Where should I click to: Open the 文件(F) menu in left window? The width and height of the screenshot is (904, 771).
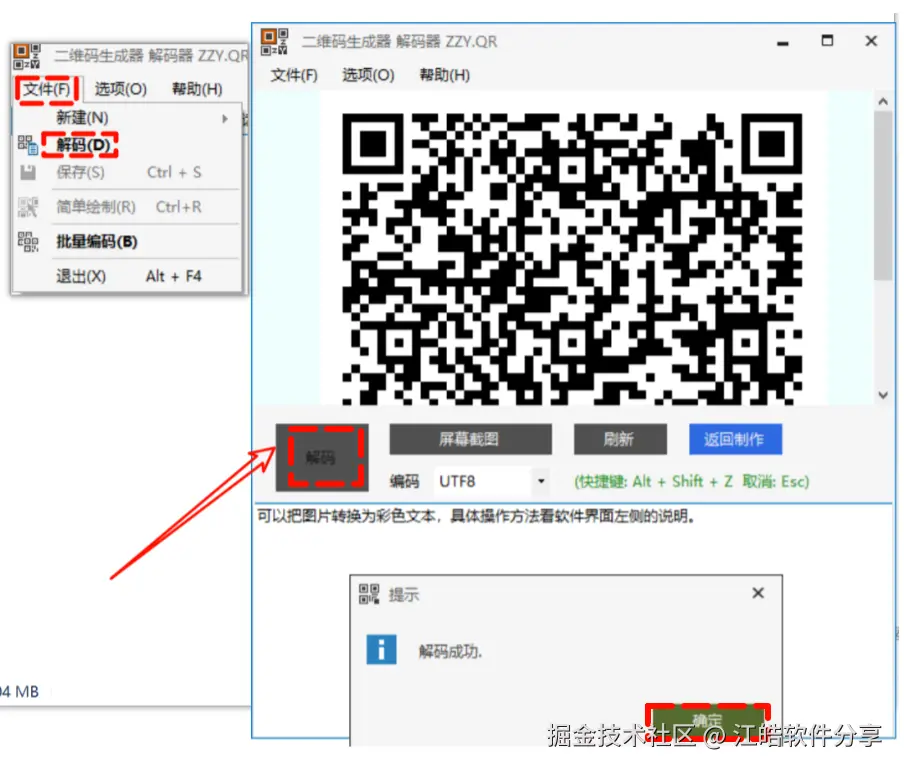point(47,89)
